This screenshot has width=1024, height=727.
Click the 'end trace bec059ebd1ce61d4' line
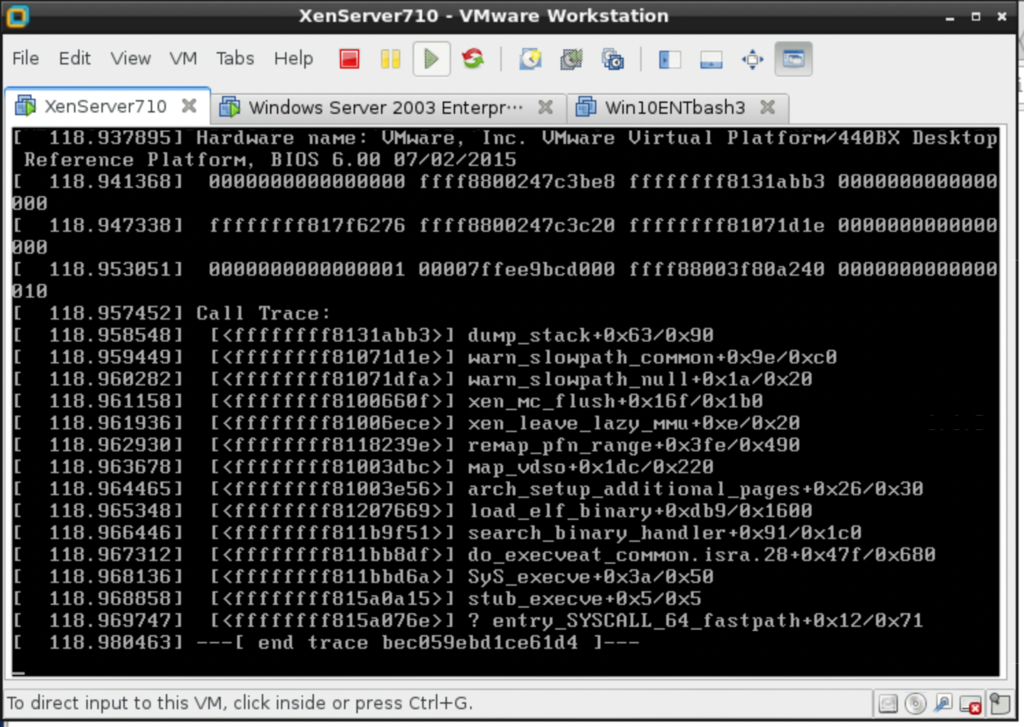[418, 643]
